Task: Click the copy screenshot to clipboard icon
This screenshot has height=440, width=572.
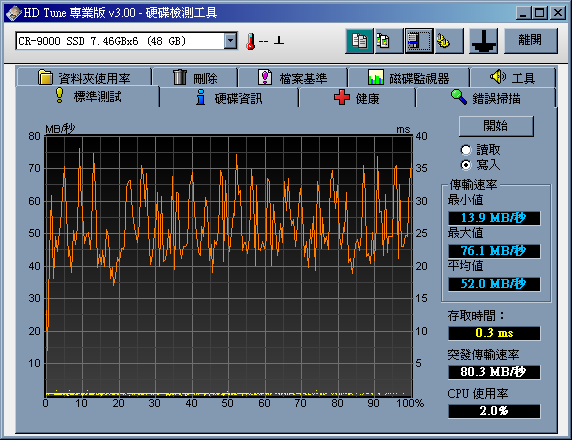Action: point(389,41)
